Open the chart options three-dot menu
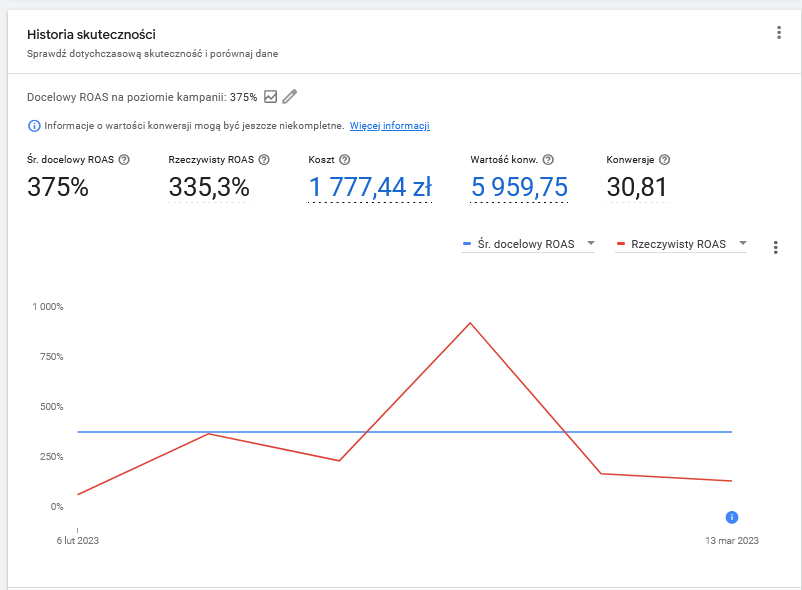 [x=775, y=247]
